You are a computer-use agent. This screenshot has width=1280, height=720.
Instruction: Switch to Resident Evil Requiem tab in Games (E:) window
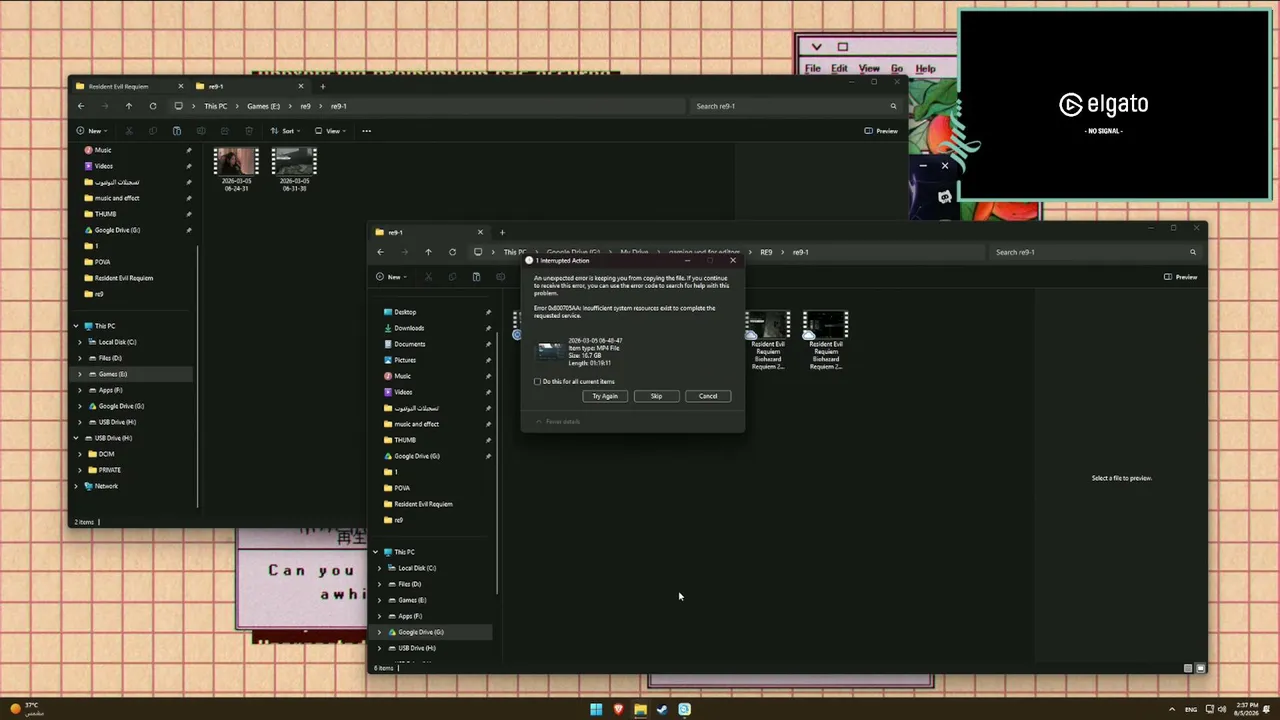click(x=129, y=86)
